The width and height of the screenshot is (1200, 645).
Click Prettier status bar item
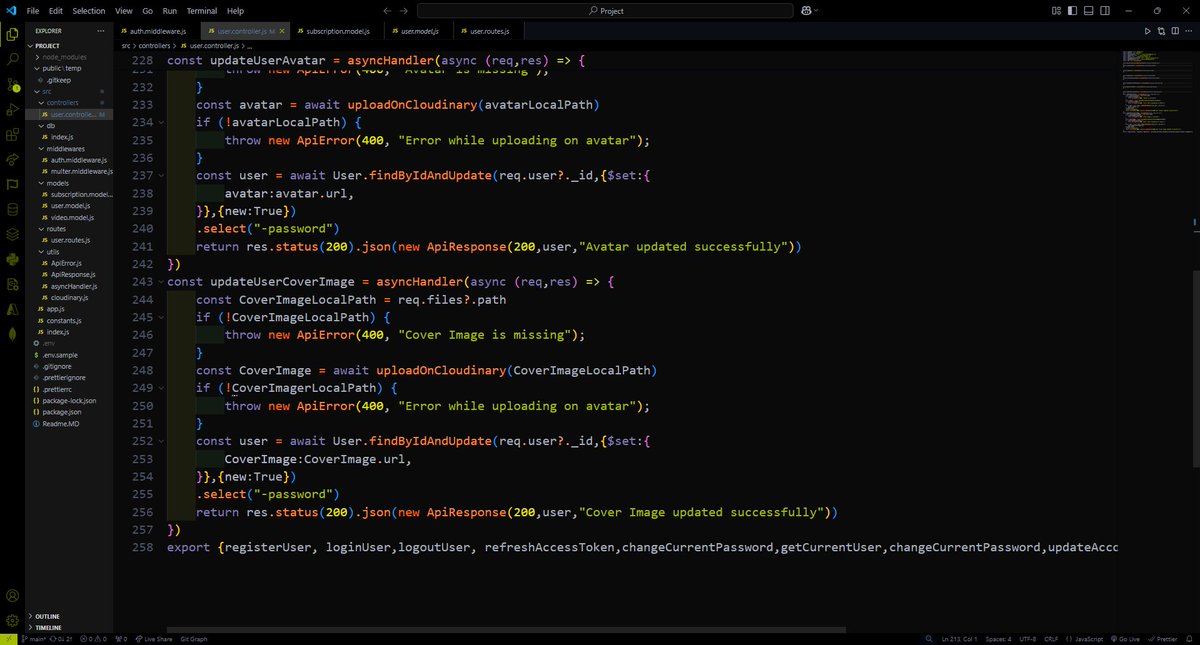tap(1163, 638)
